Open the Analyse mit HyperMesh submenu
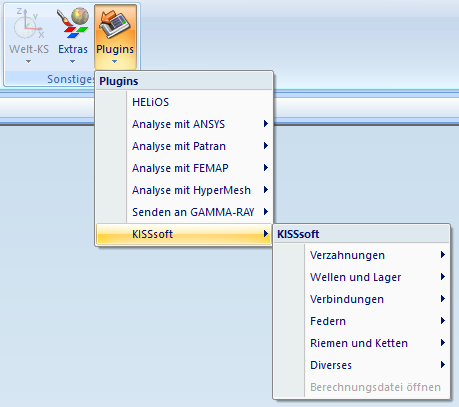The image size is (459, 407). 184,190
